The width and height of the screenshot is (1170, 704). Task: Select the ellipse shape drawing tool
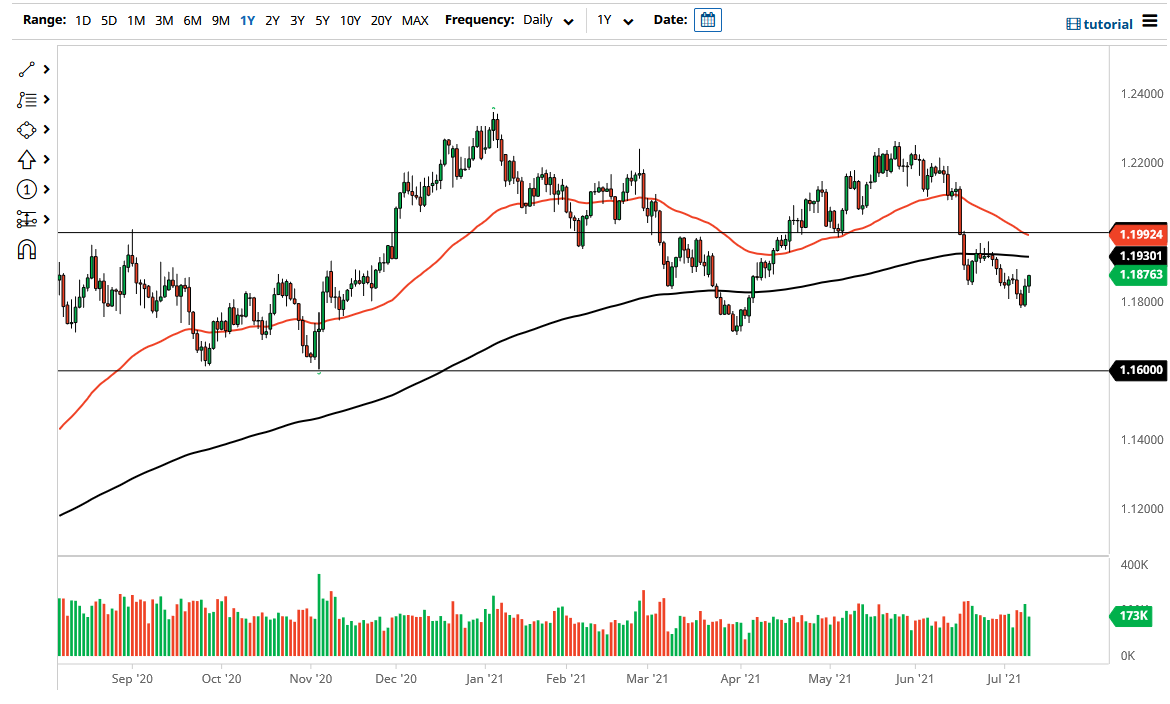(24, 129)
